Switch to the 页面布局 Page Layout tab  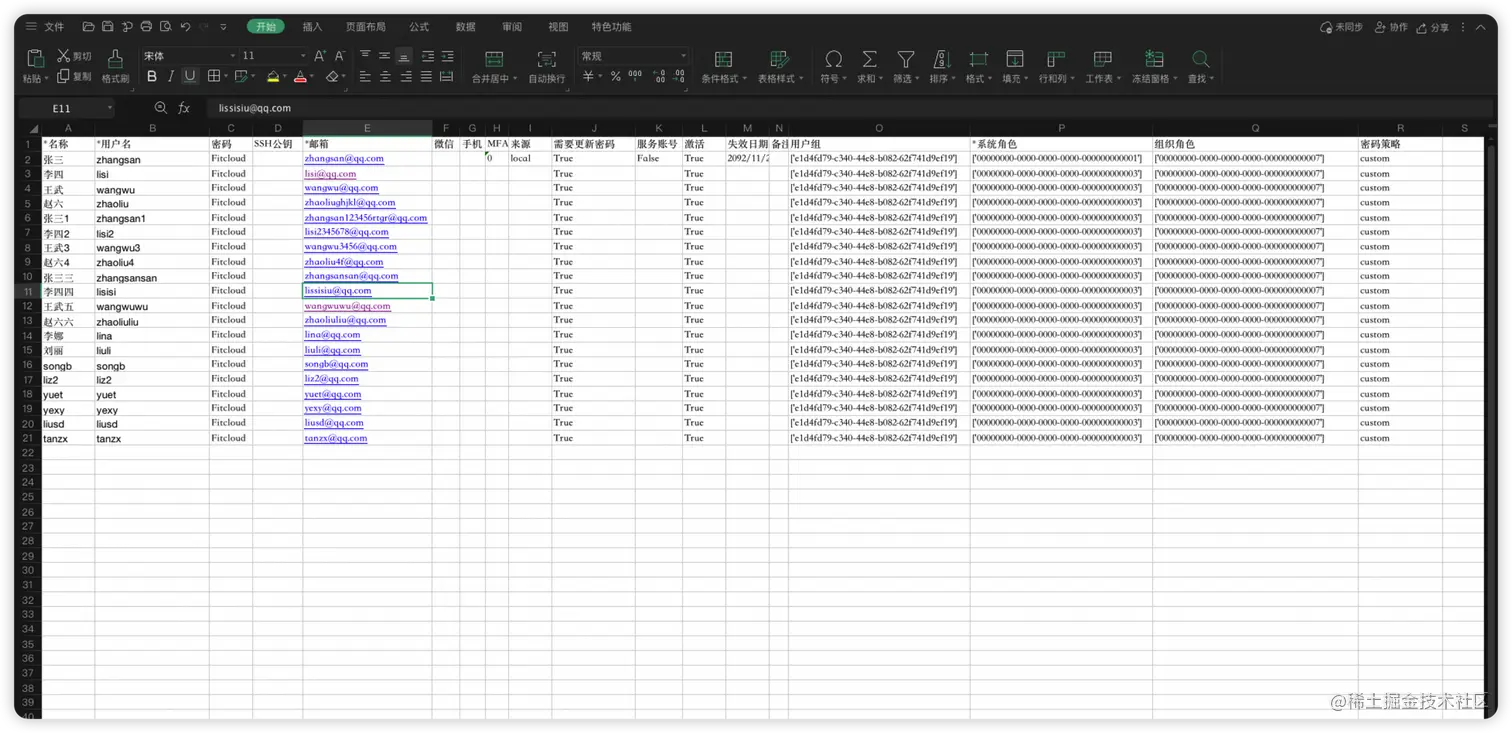pos(365,27)
